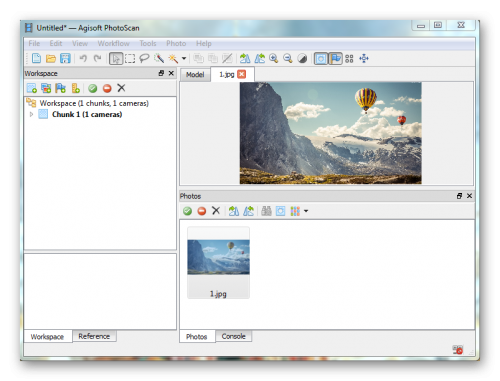Open the Photos view mode dropdown arrow

[306, 211]
